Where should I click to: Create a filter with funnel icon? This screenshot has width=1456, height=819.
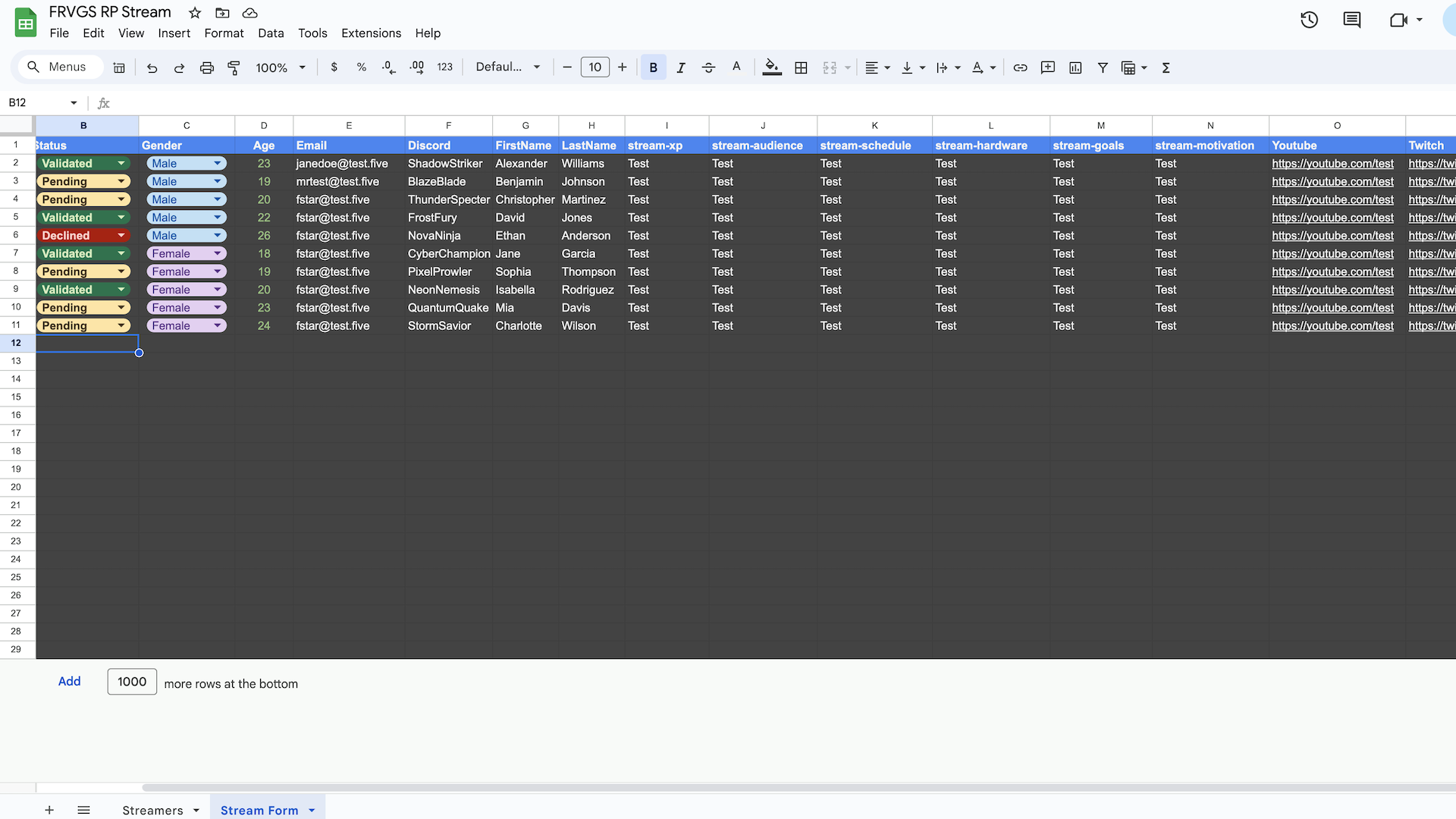coord(1103,68)
